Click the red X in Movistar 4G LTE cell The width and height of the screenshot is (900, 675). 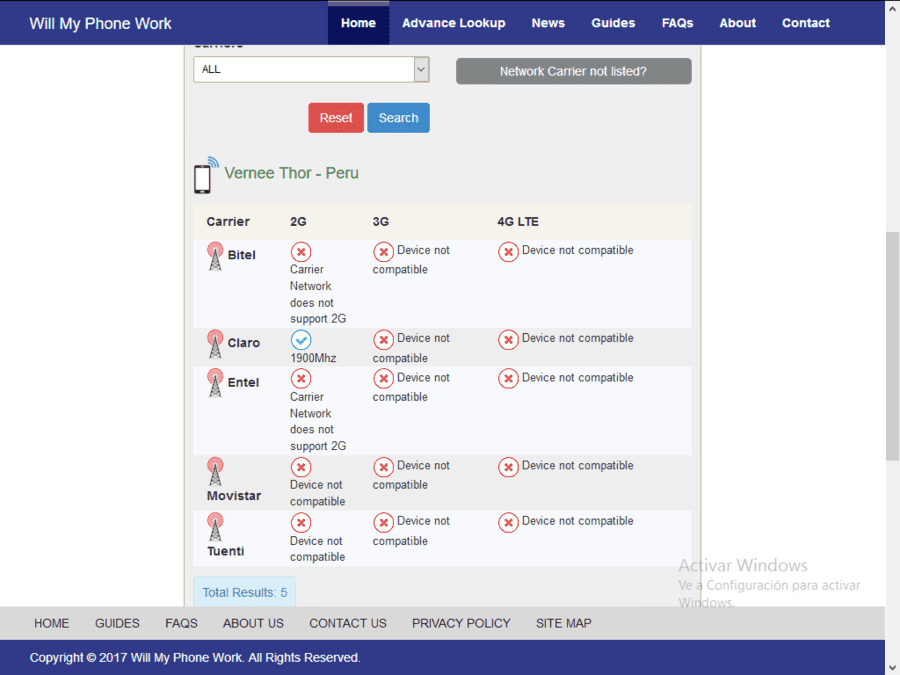coord(508,467)
